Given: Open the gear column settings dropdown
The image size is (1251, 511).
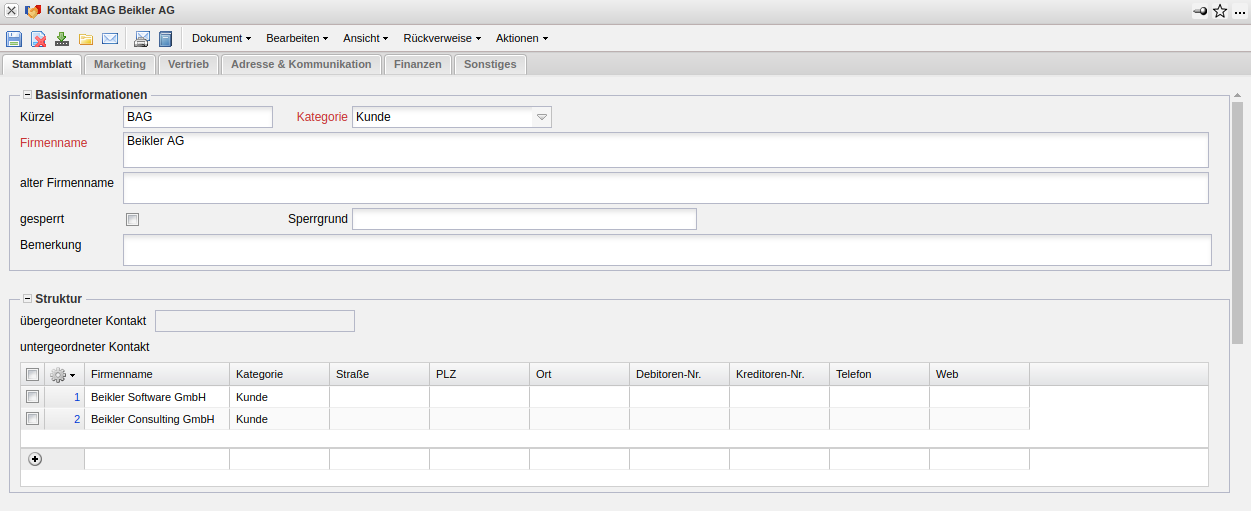Looking at the screenshot, I should coord(63,374).
